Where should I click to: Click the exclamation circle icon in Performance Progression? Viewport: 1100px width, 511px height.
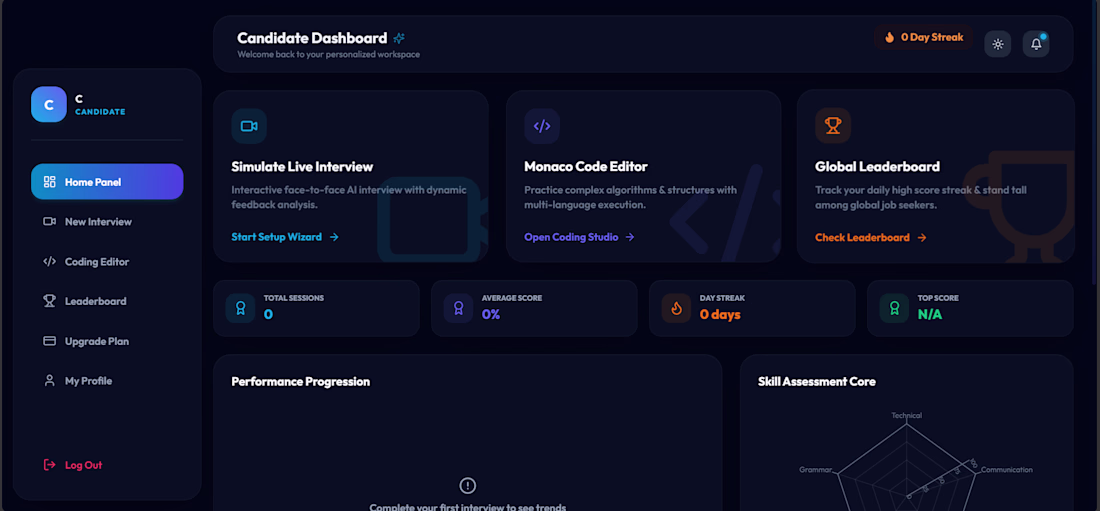467,485
